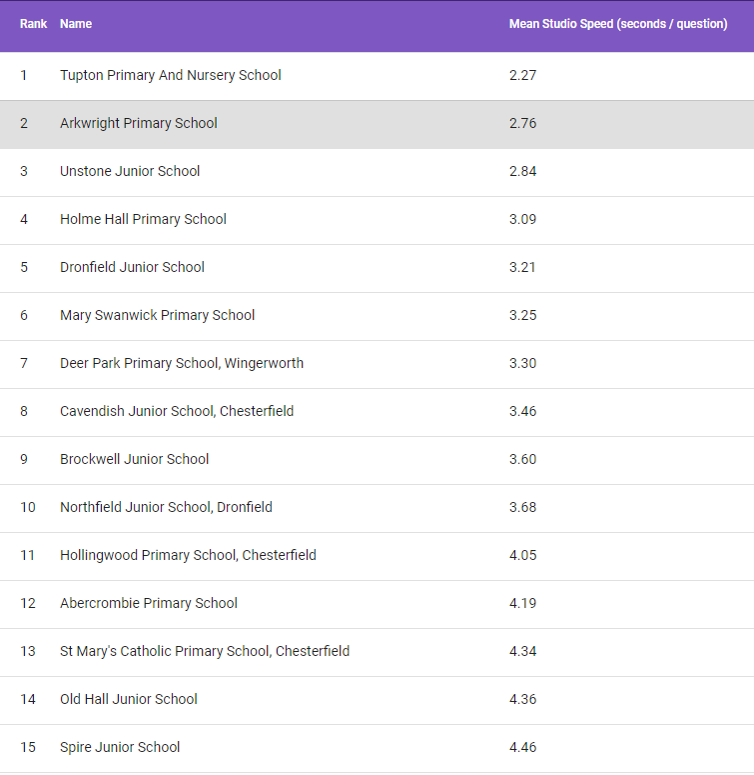Click the speed value 4.05
The image size is (754, 775).
coord(523,555)
